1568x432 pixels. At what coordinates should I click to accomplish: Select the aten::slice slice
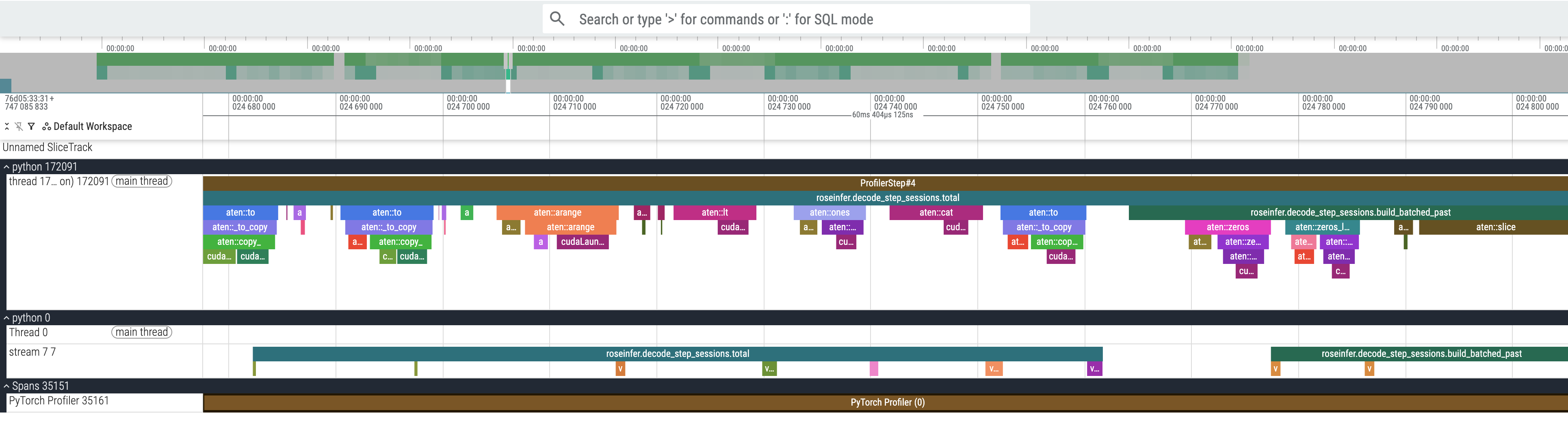1495,227
